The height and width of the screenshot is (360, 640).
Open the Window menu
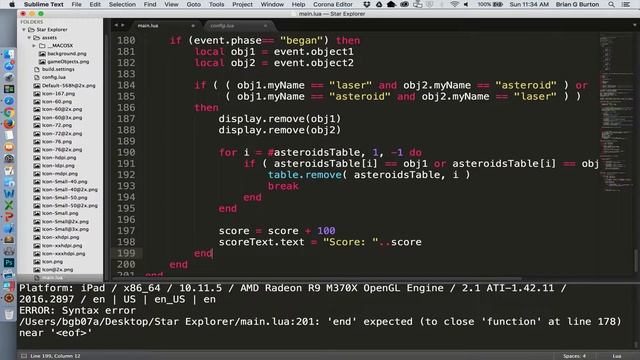272,4
